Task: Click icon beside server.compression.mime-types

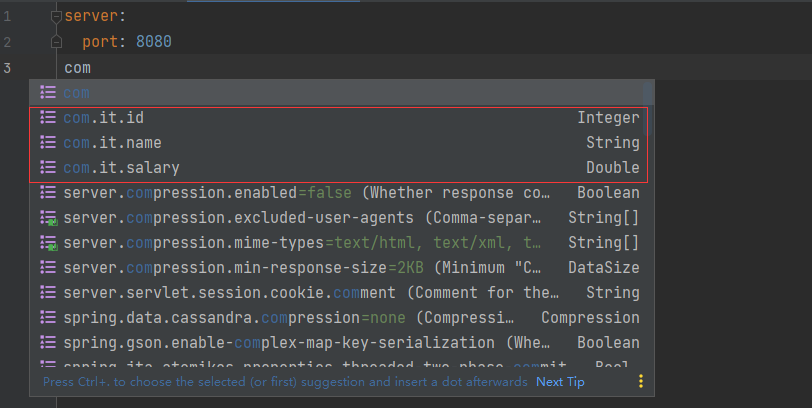Action: pyautogui.click(x=49, y=243)
